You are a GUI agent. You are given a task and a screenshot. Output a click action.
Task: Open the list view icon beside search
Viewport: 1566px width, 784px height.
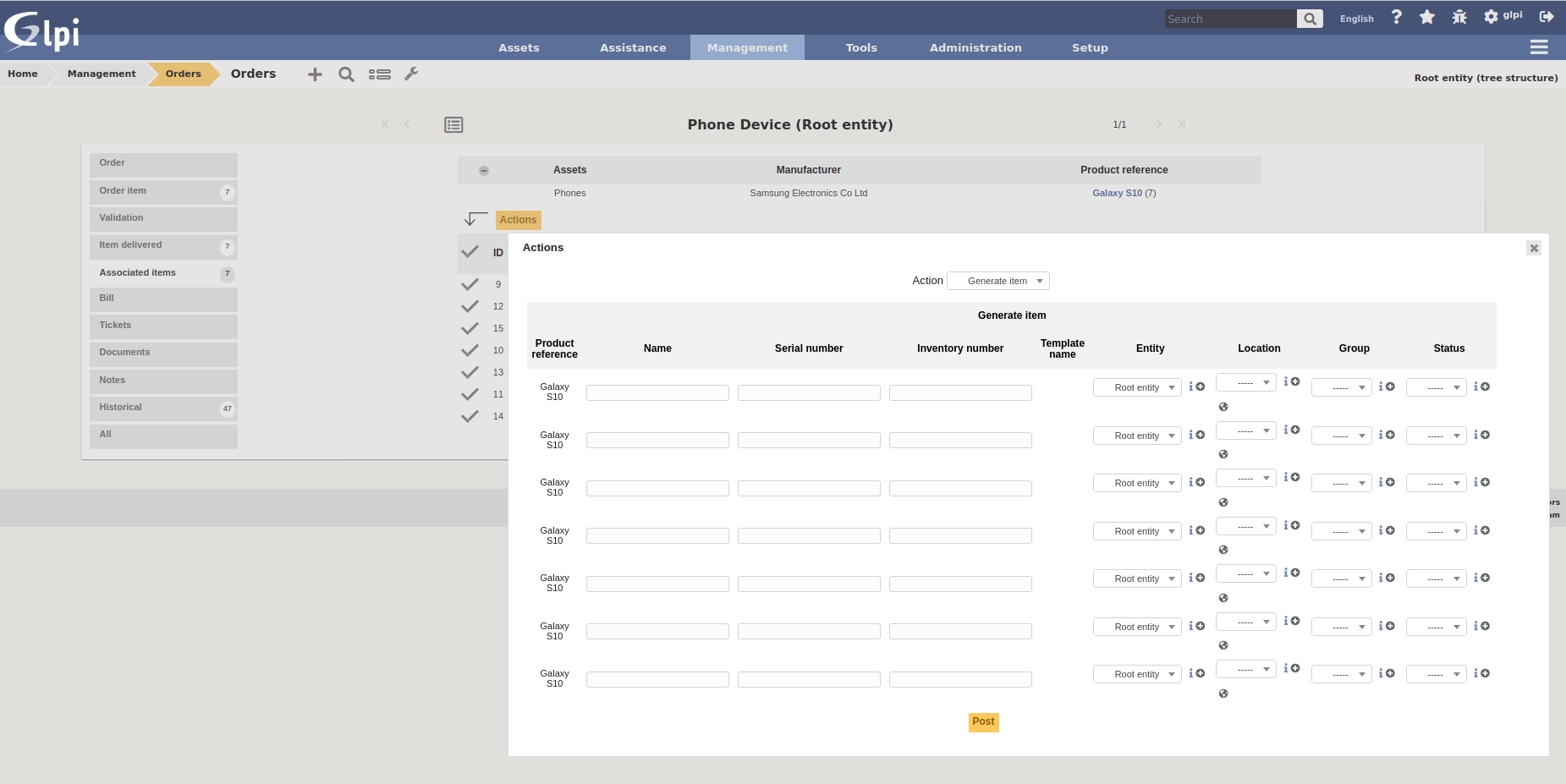[x=379, y=74]
